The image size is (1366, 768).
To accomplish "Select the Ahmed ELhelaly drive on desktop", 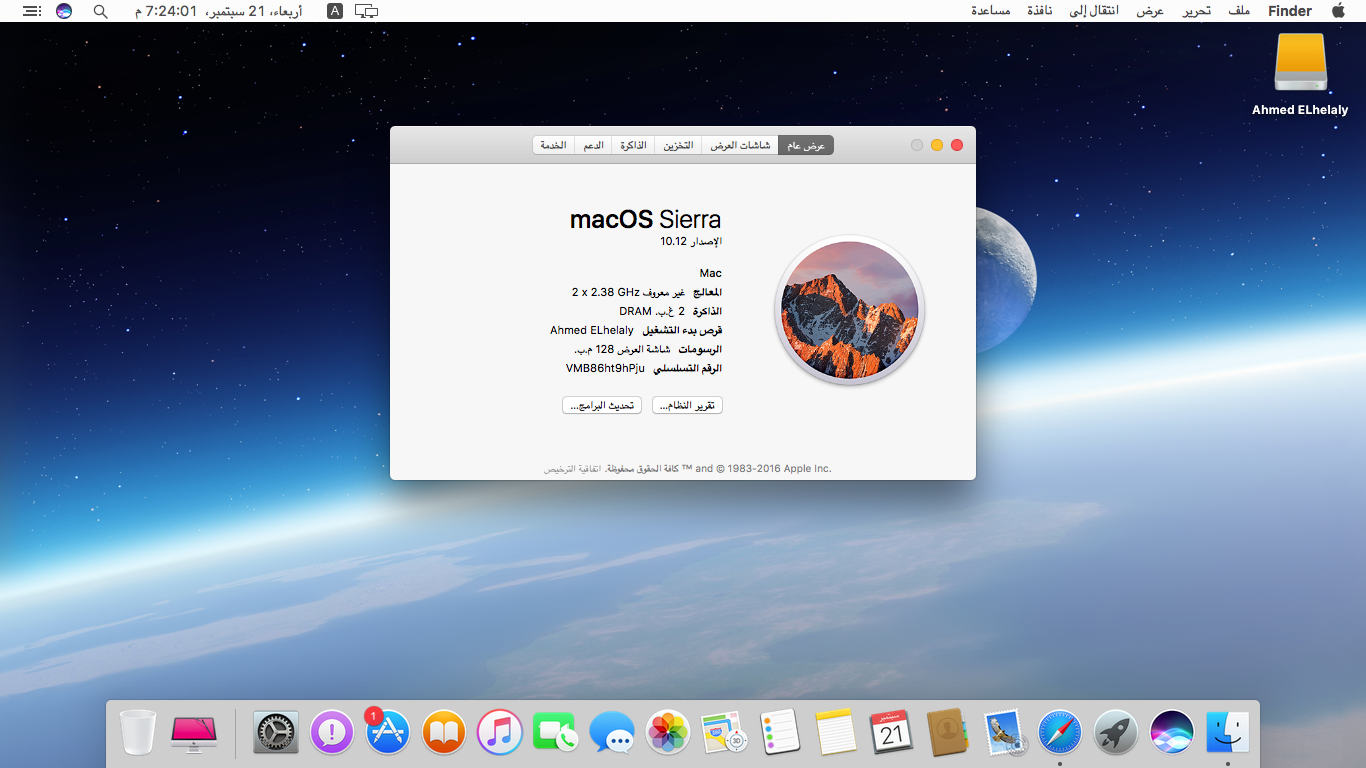I will (1300, 68).
